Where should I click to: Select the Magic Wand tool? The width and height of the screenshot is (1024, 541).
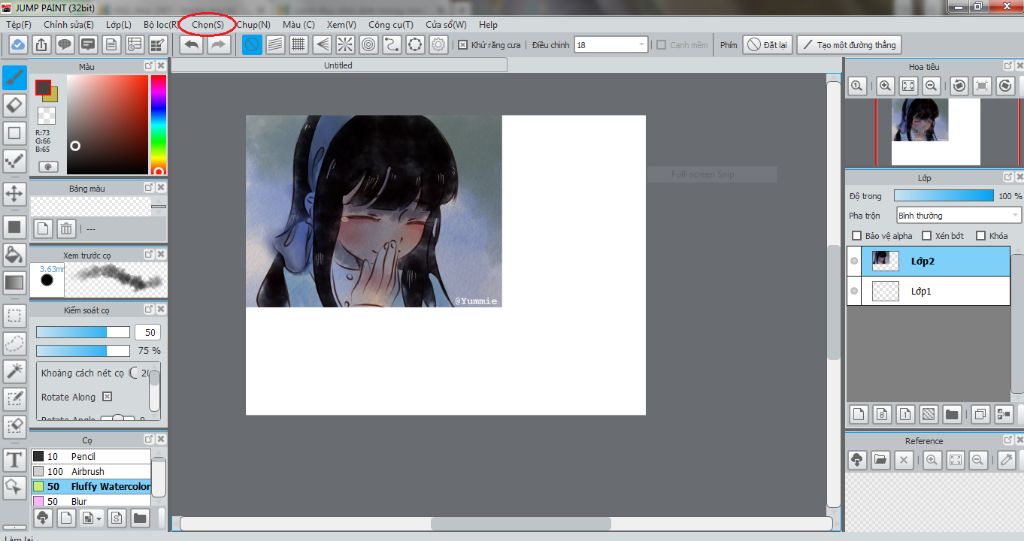coord(14,370)
